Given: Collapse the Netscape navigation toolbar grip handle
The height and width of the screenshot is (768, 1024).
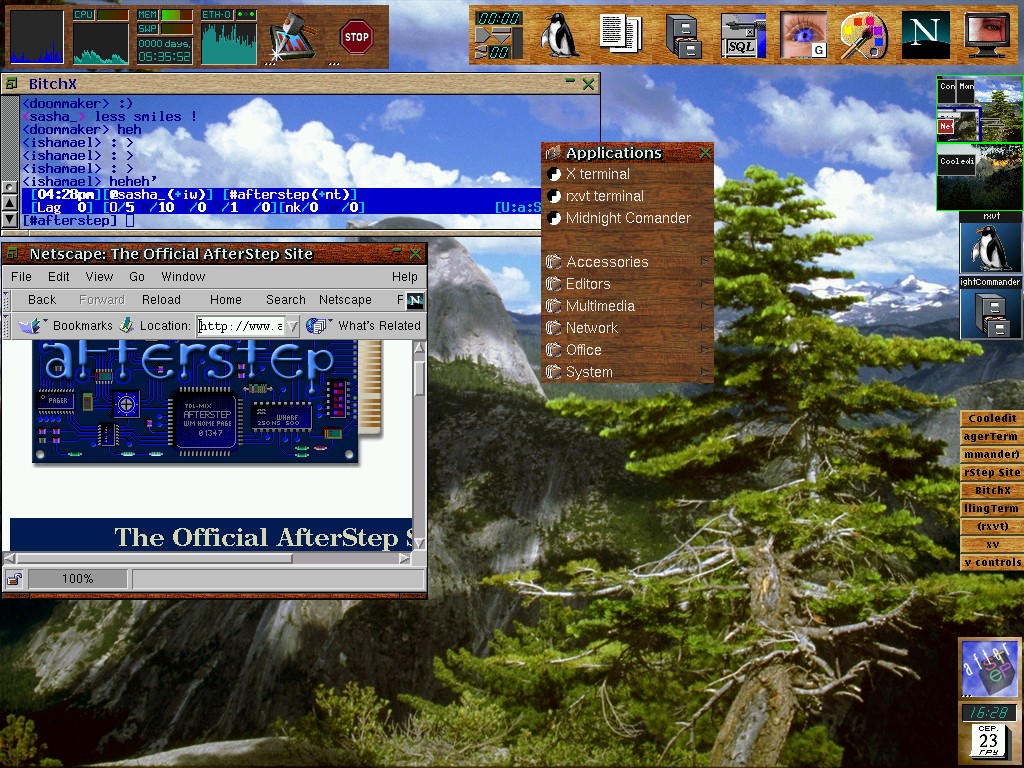Looking at the screenshot, I should pos(7,299).
